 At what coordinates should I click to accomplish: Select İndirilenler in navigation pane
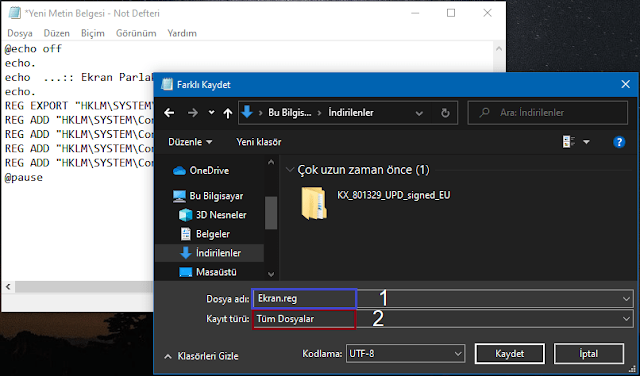pos(209,253)
